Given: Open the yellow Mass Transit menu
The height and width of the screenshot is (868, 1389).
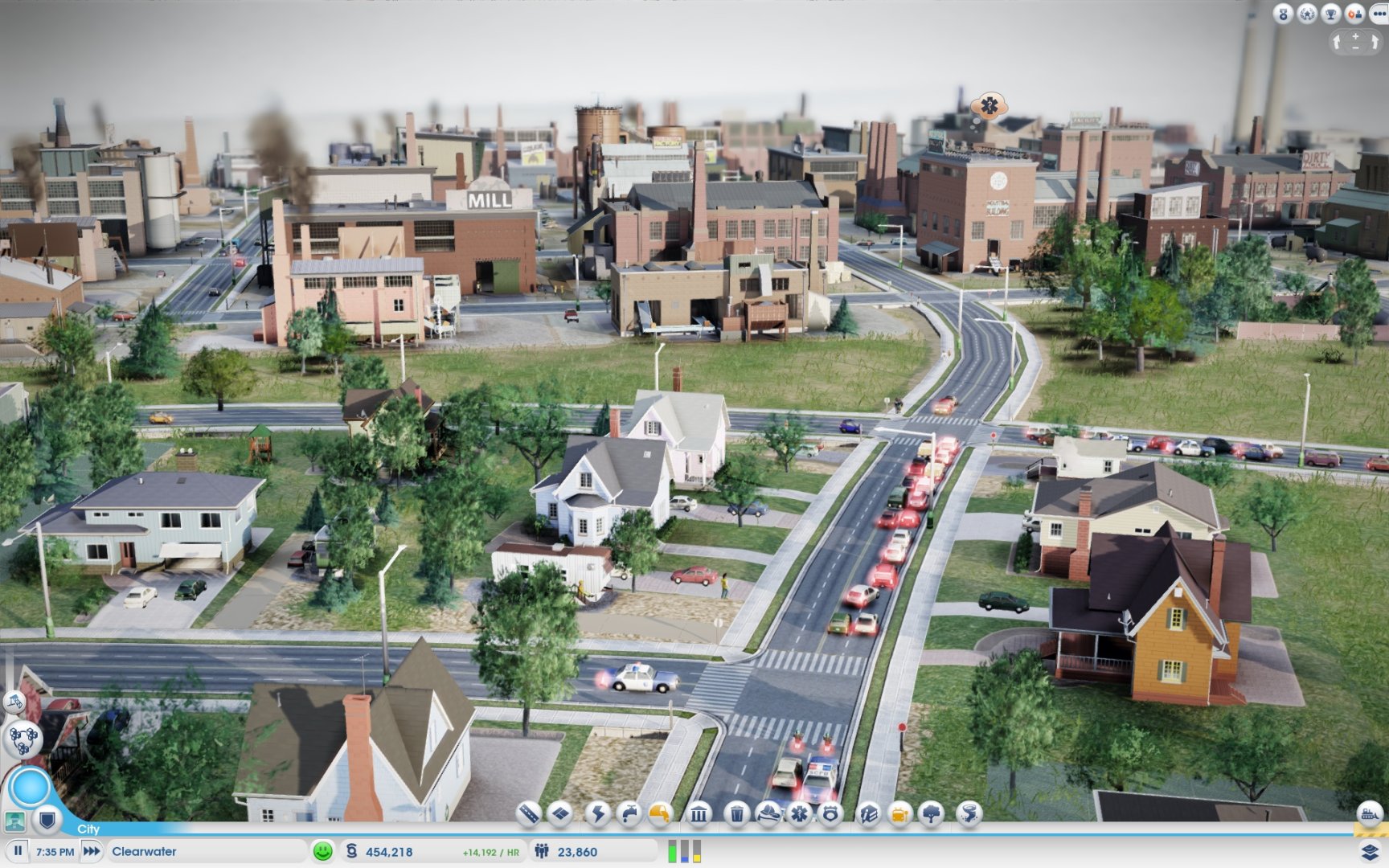Looking at the screenshot, I should (x=899, y=814).
